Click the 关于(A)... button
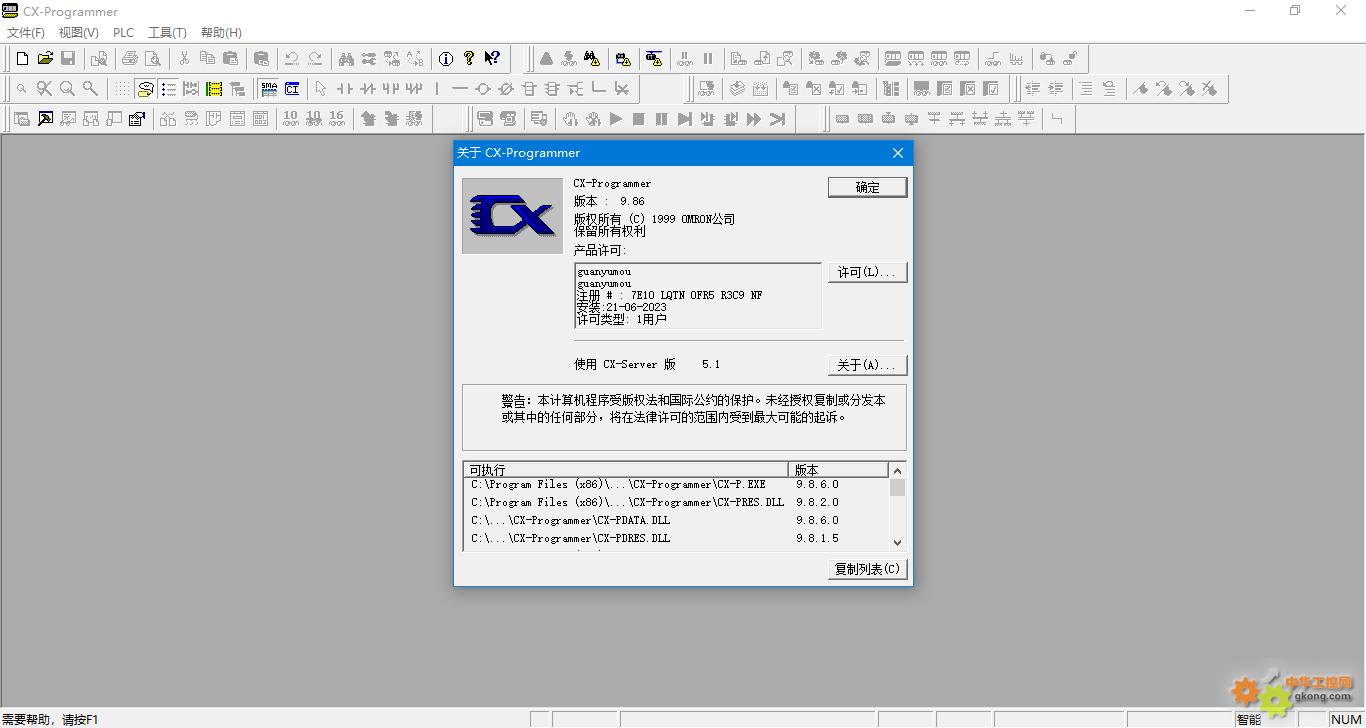The height and width of the screenshot is (728, 1366). pos(867,365)
